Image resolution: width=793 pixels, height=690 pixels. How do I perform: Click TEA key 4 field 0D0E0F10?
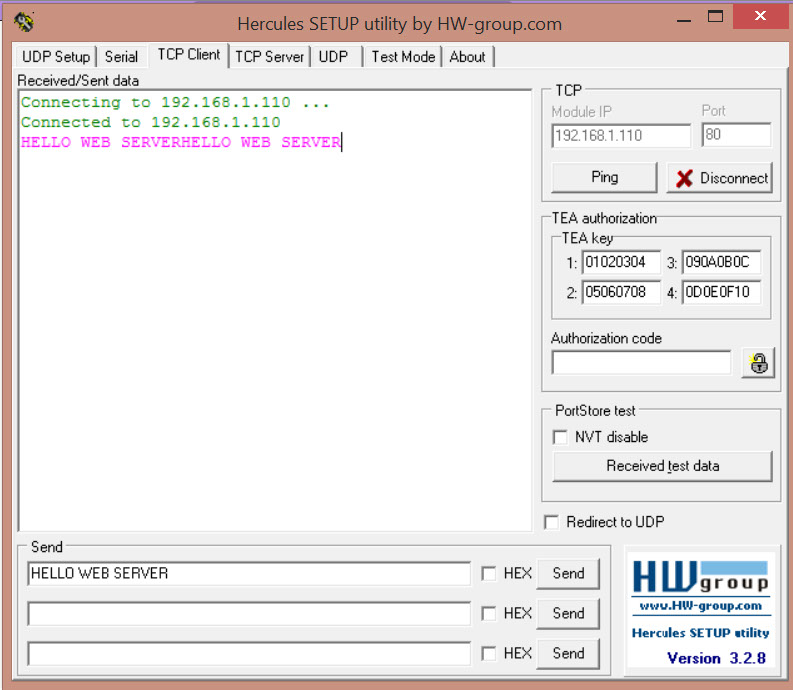click(x=721, y=292)
